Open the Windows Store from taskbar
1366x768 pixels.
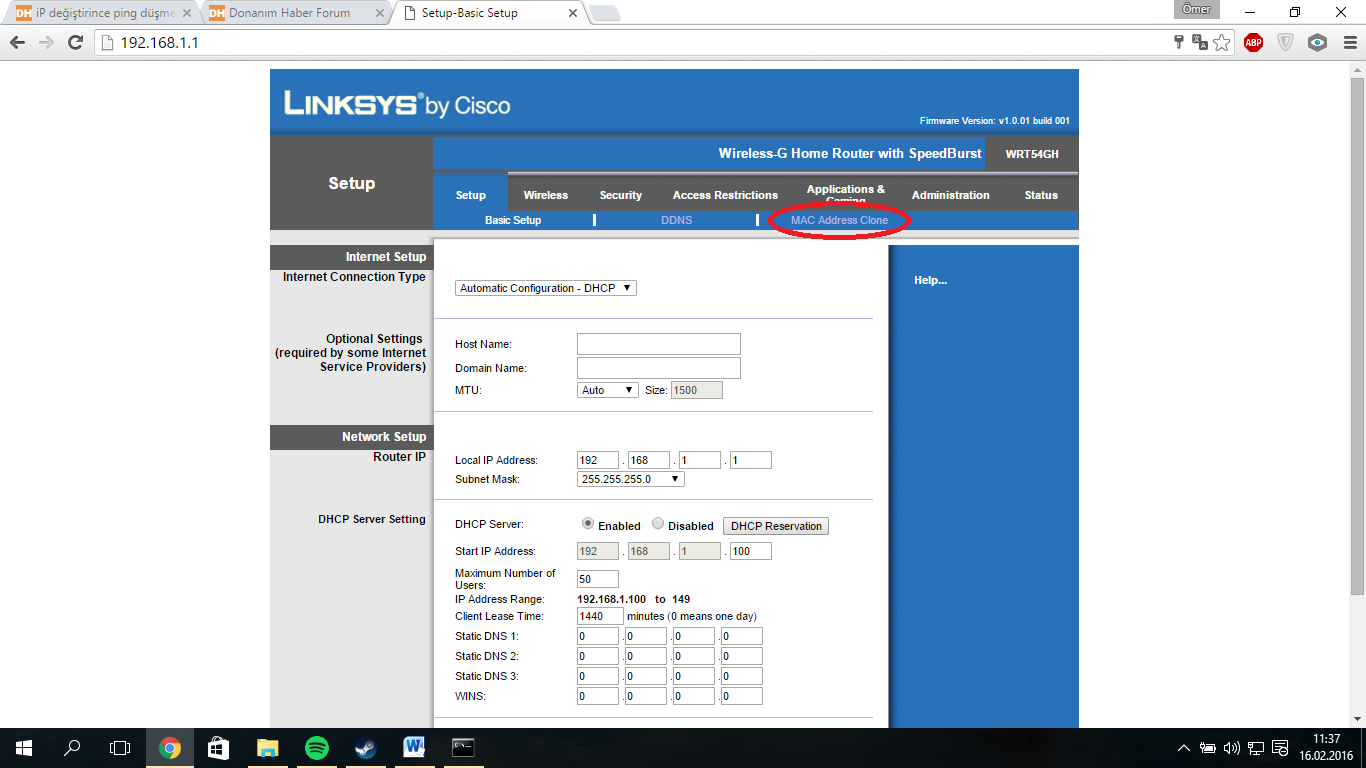(x=218, y=747)
